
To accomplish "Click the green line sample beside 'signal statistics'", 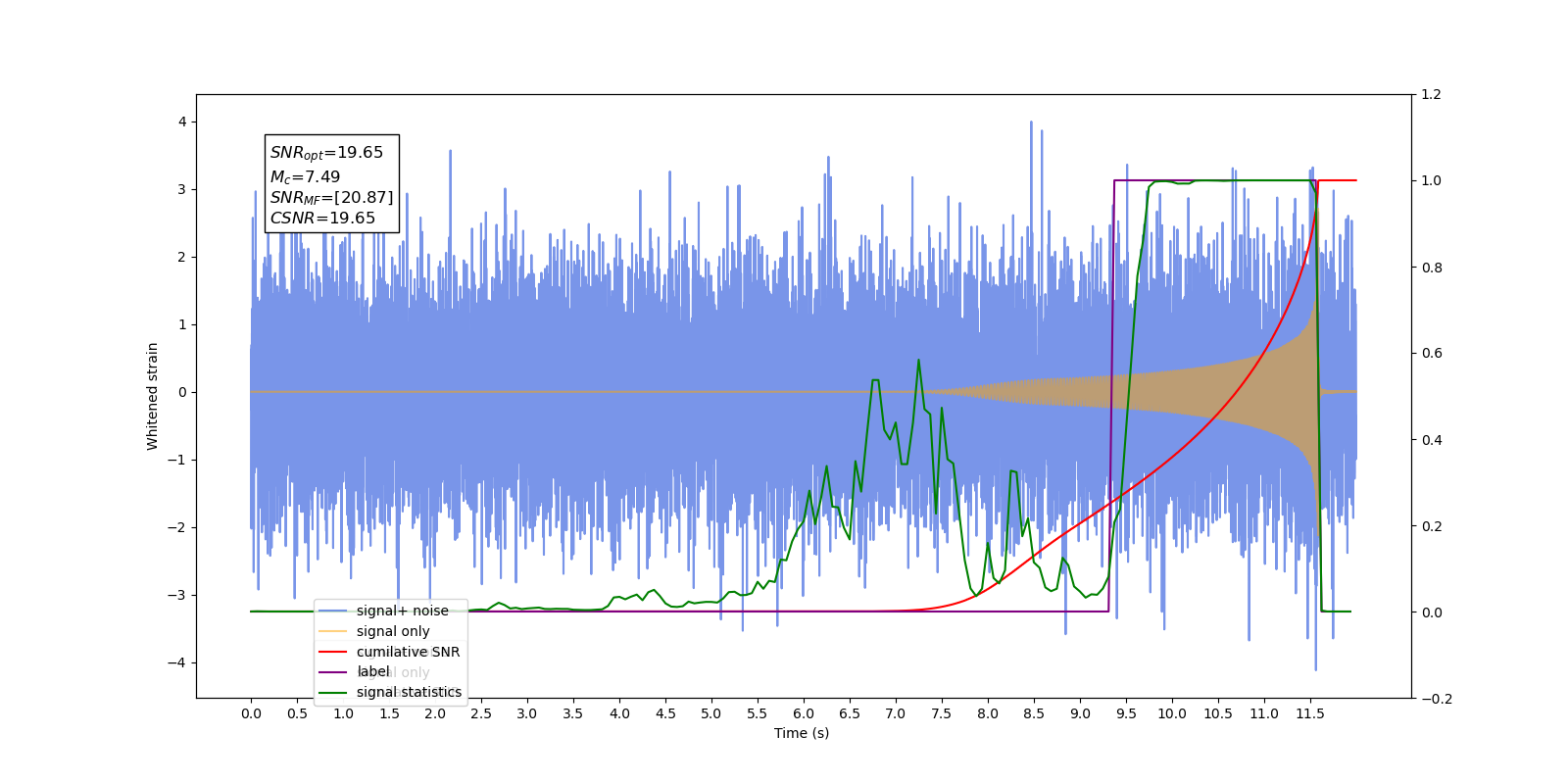I will tap(333, 692).
